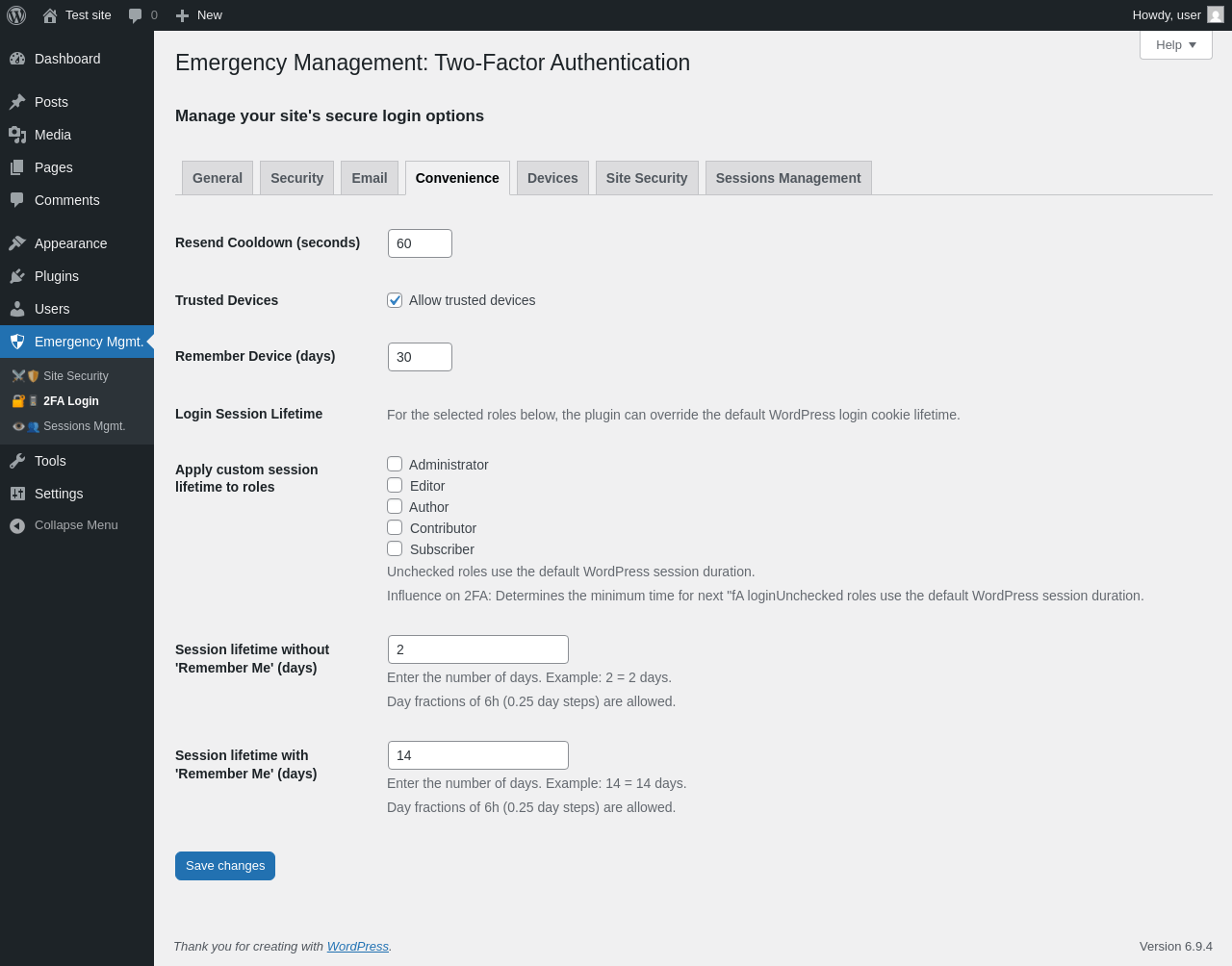
Task: Uncheck Allow trusted devices
Action: point(395,300)
